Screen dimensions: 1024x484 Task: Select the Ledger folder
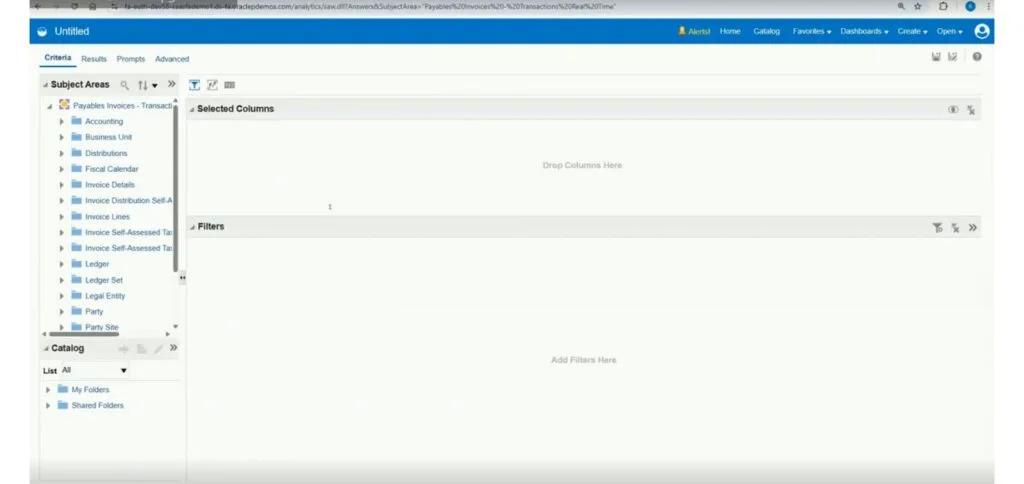tap(97, 264)
